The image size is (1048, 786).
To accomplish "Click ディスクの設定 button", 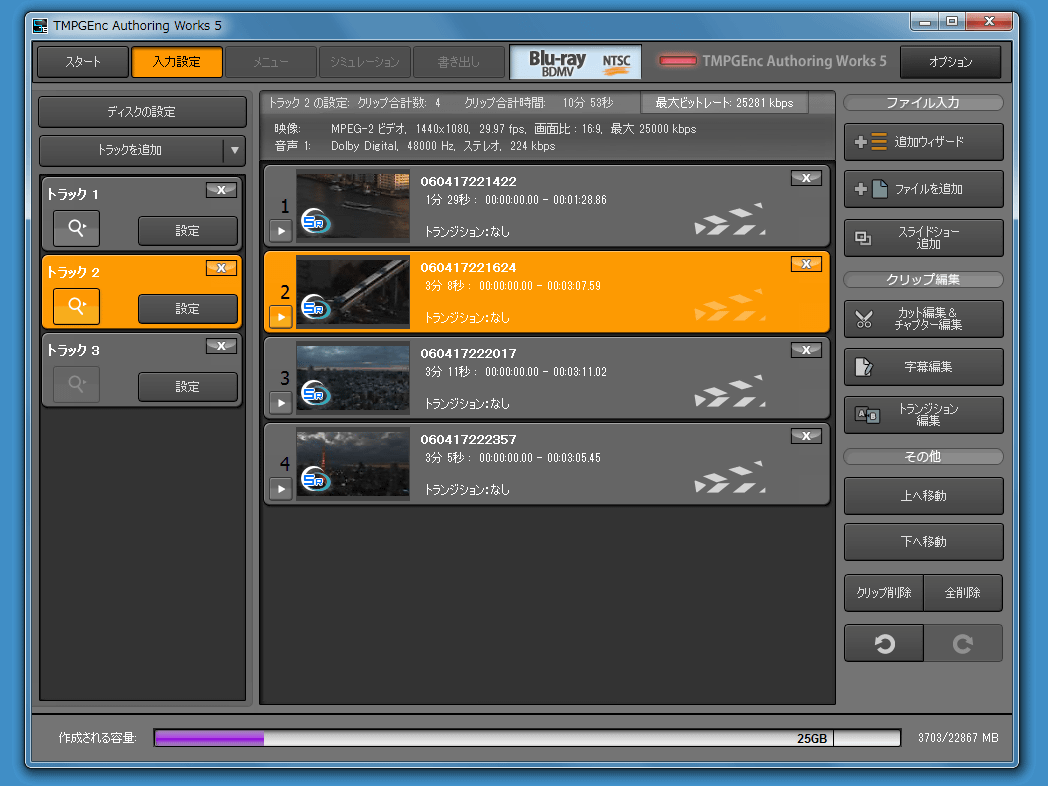I will (x=142, y=112).
